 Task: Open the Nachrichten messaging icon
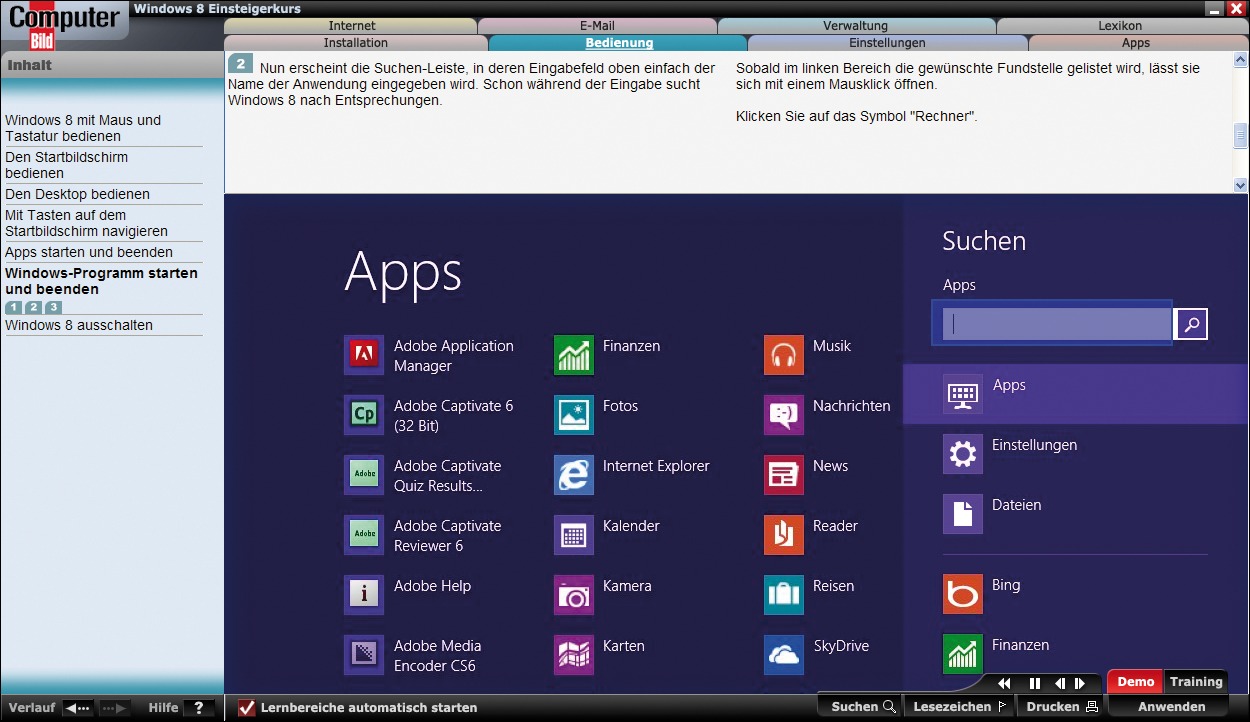click(783, 415)
